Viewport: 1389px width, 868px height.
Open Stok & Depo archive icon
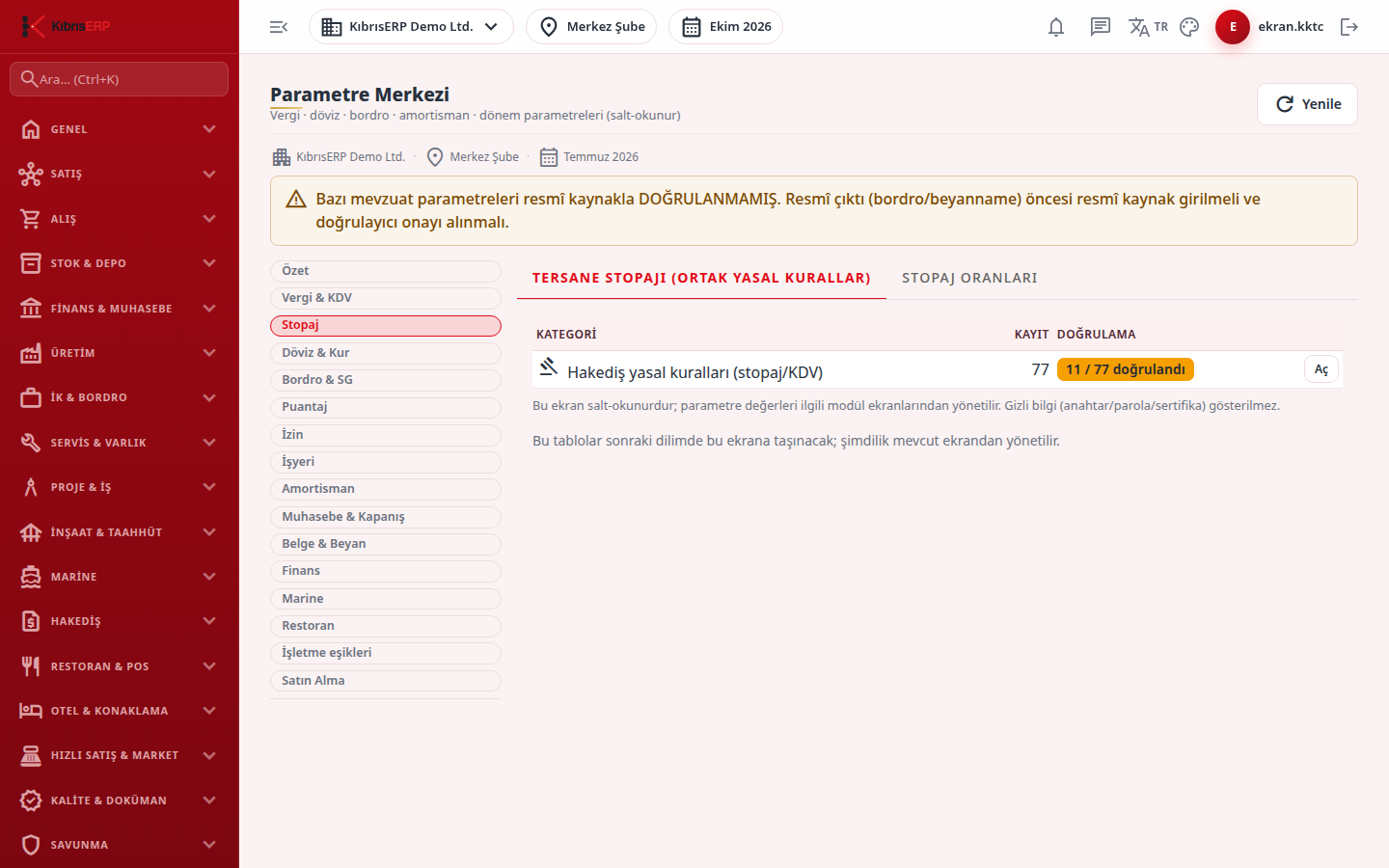pos(31,263)
